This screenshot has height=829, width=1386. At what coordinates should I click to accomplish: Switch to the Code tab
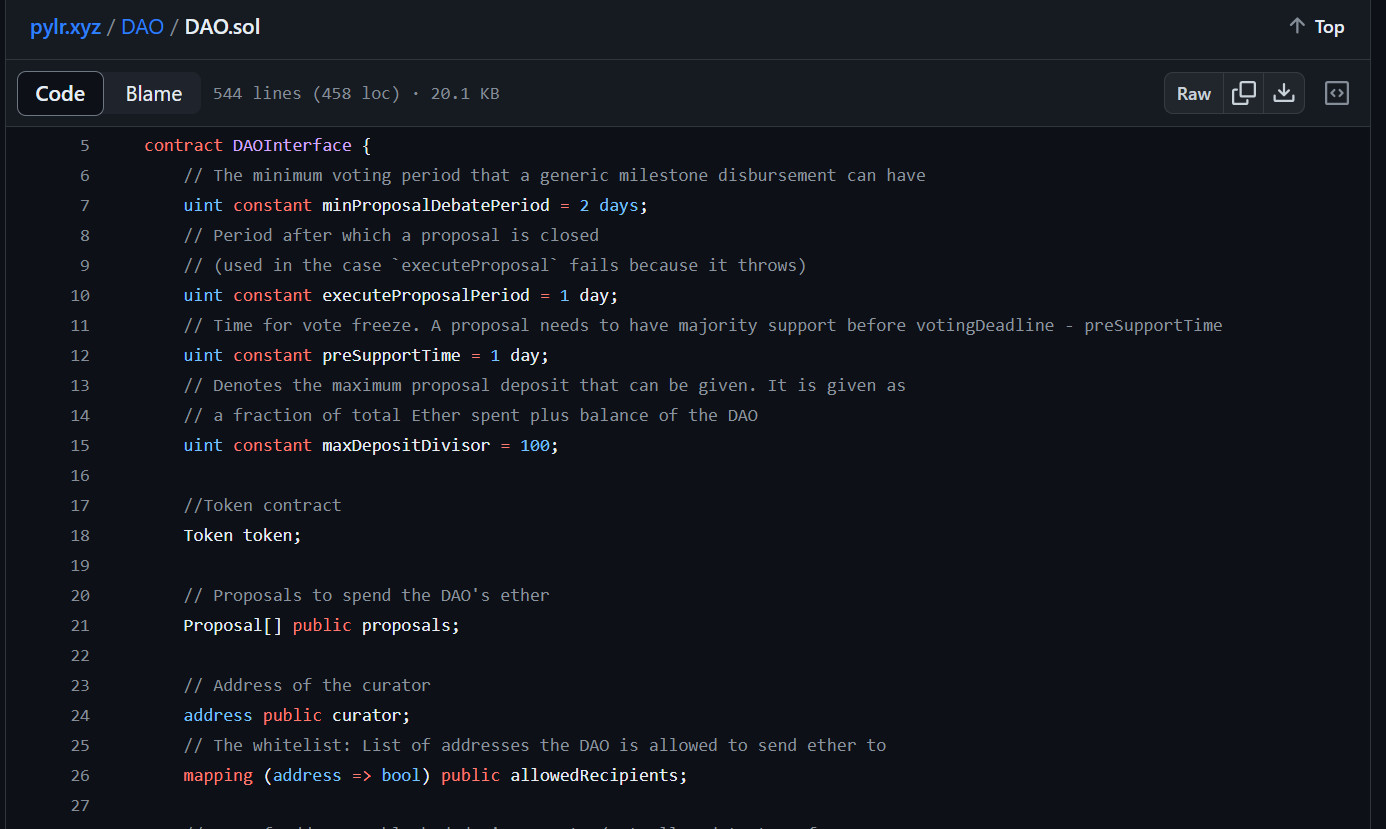coord(60,94)
